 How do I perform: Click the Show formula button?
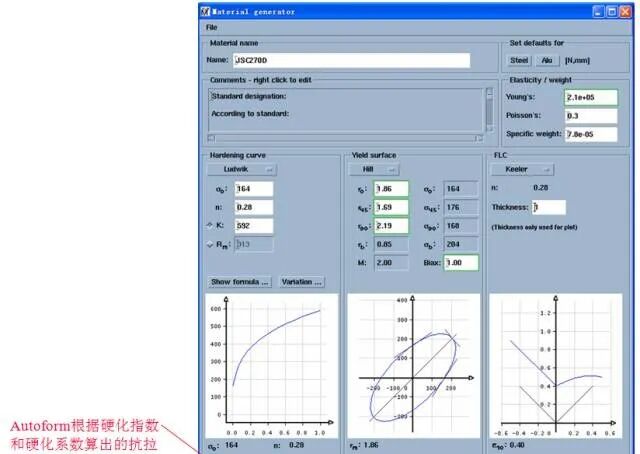point(240,282)
